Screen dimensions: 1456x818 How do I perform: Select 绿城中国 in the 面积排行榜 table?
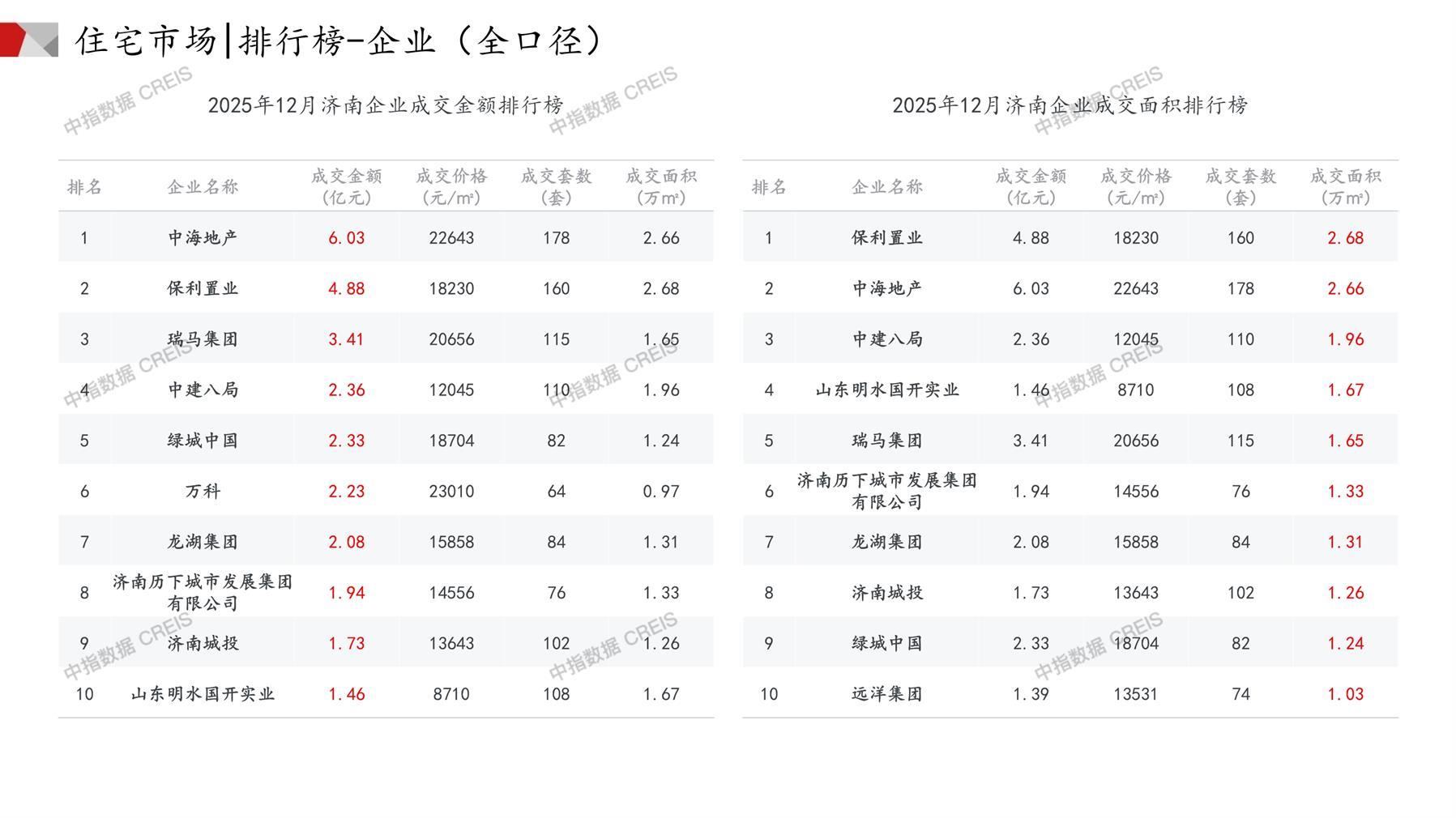(x=887, y=643)
